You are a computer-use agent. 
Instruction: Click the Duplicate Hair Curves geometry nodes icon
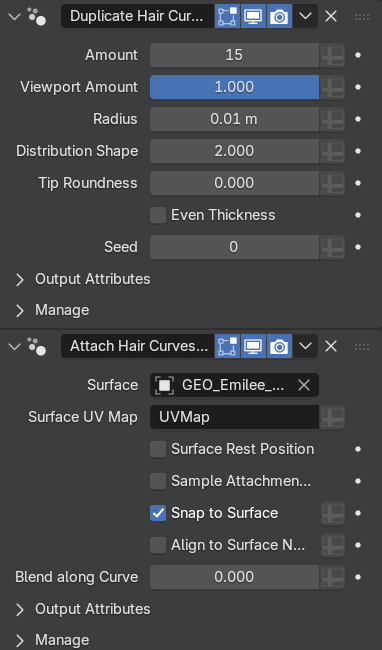click(37, 17)
